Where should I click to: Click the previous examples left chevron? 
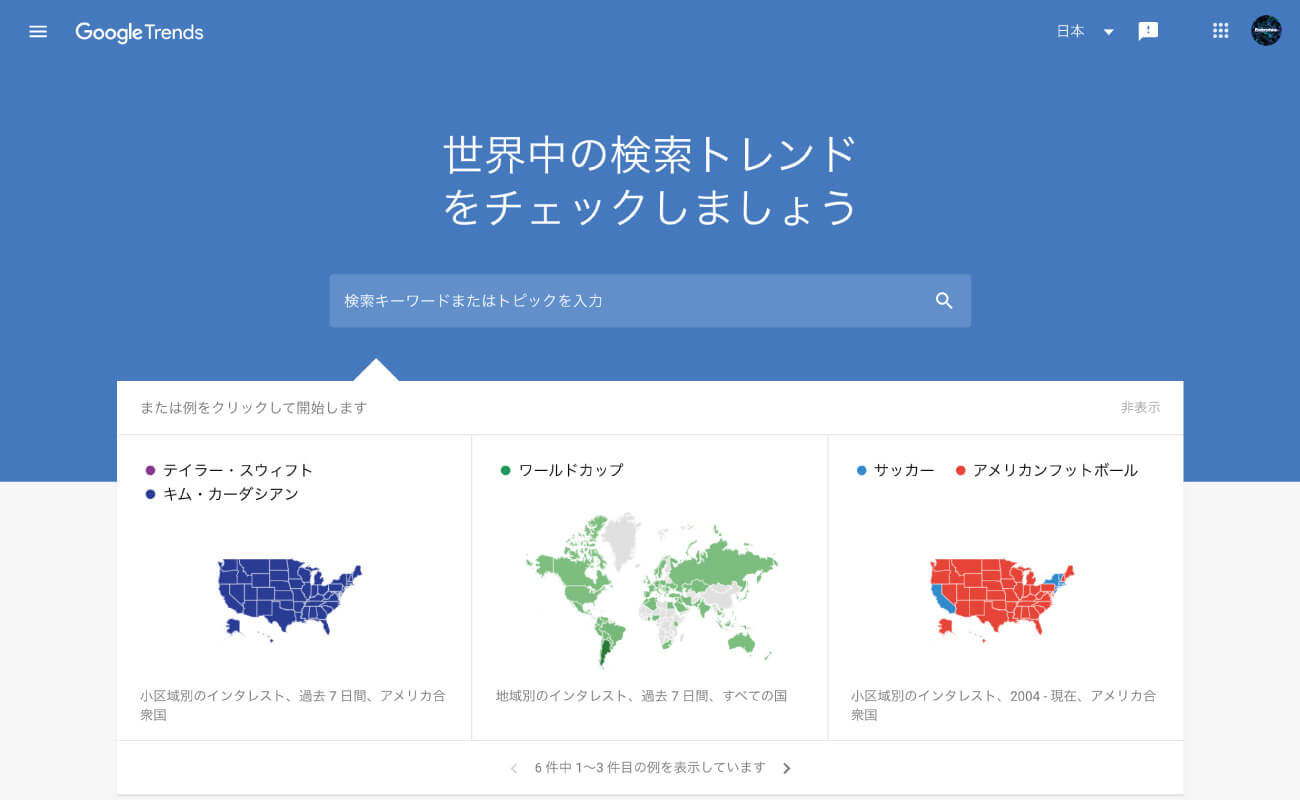[514, 768]
